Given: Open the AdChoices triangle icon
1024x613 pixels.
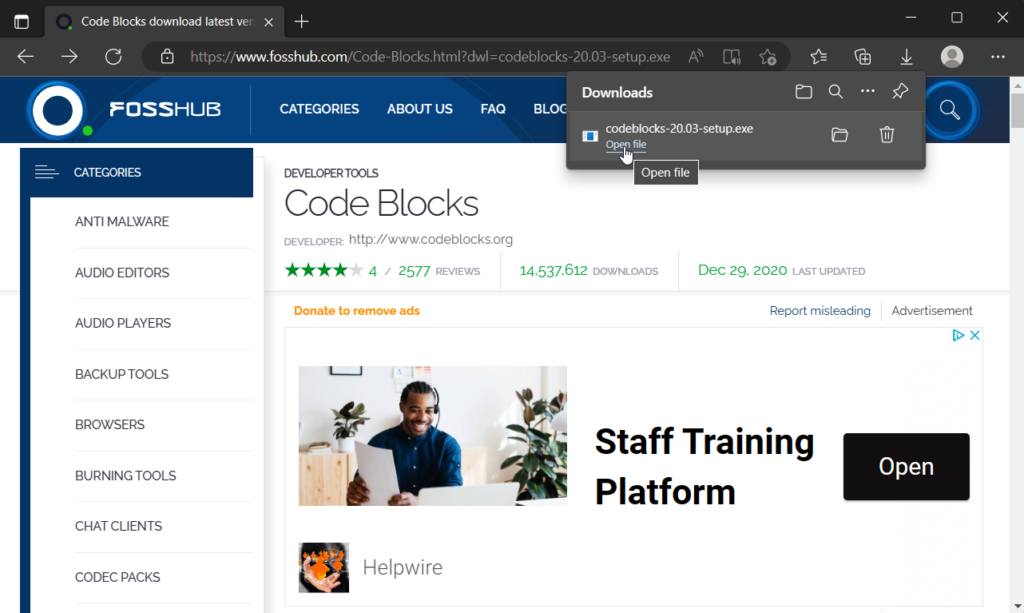Looking at the screenshot, I should (x=958, y=336).
